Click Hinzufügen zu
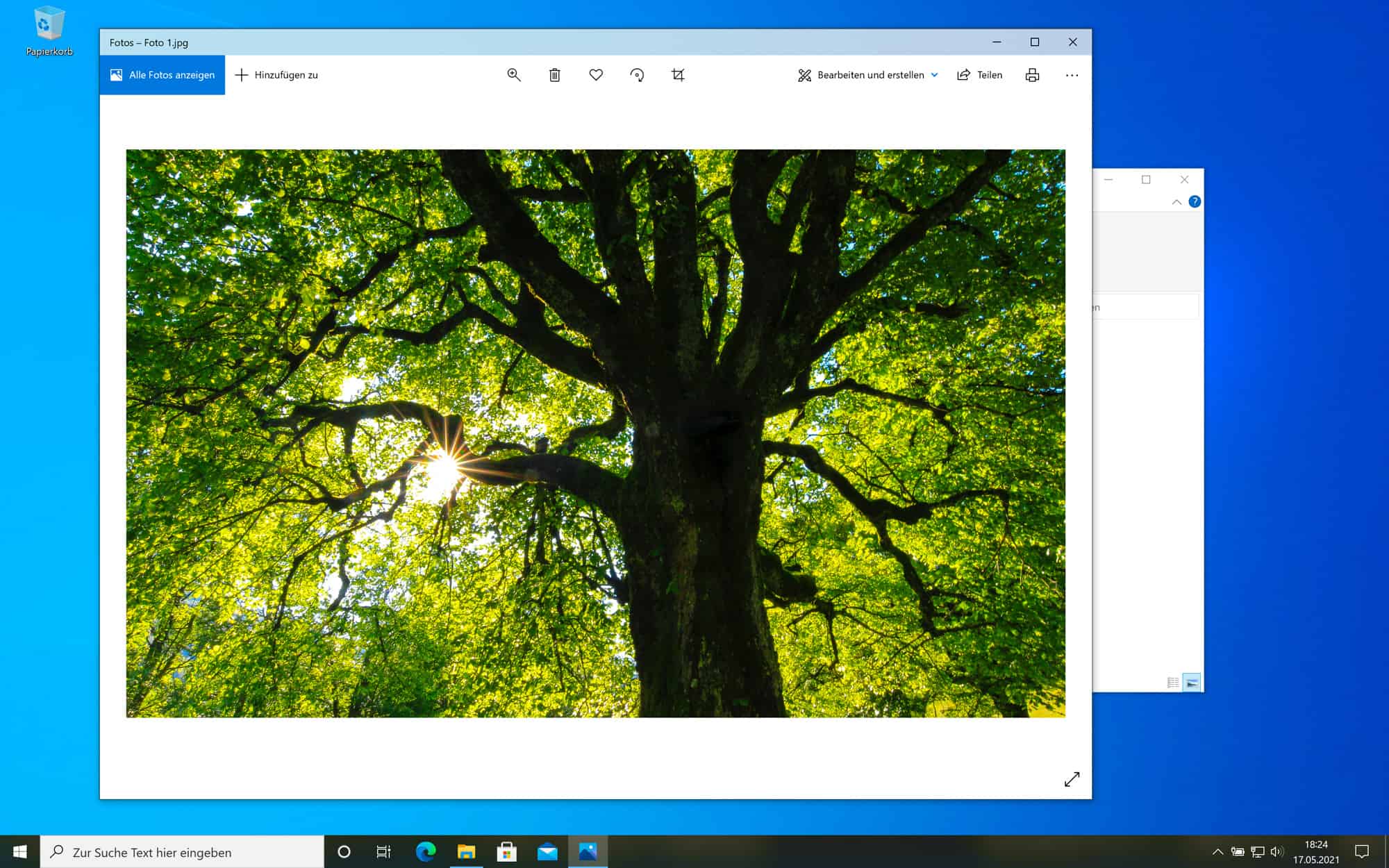1389x868 pixels. coord(276,75)
